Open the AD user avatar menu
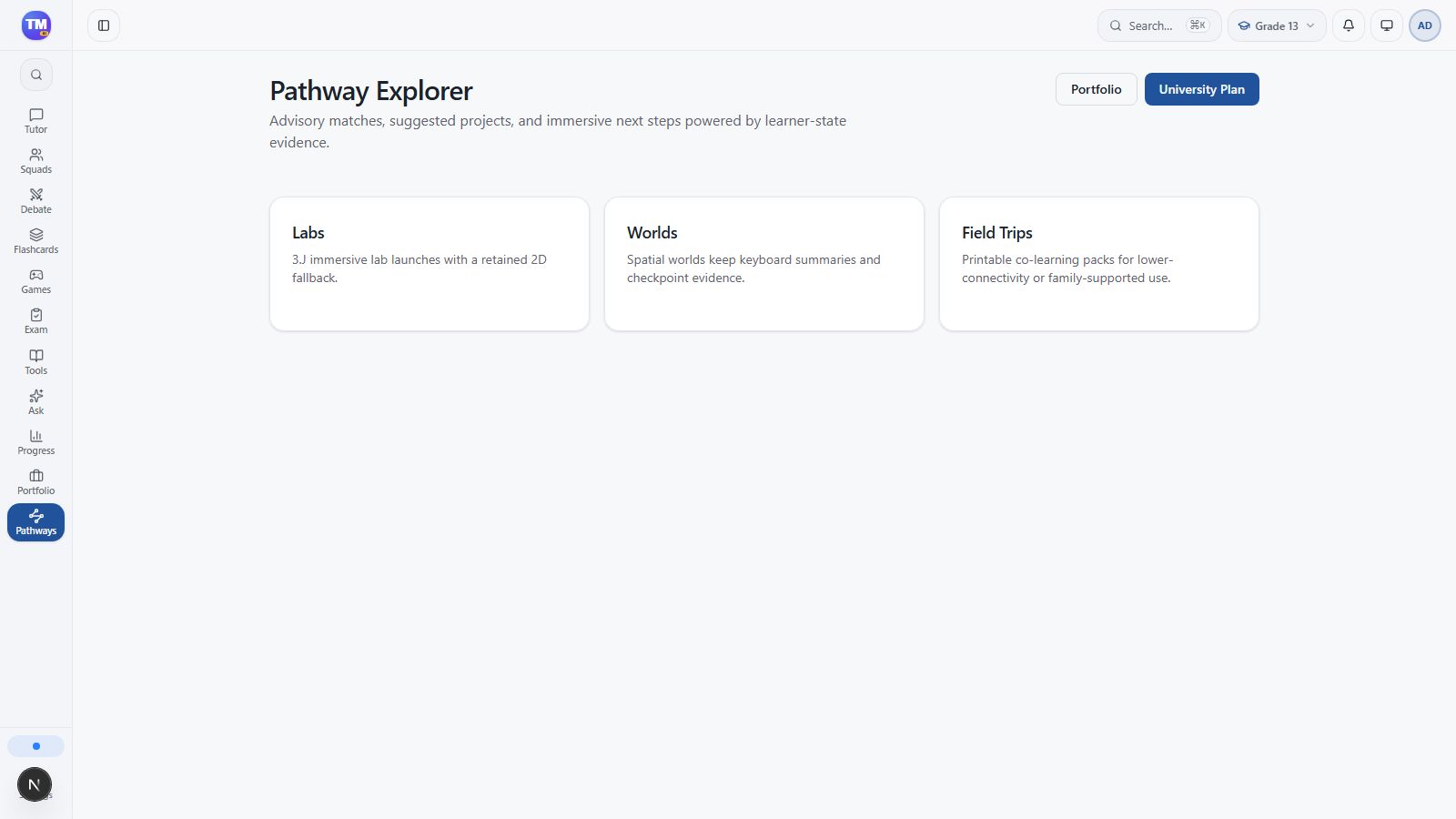Image resolution: width=1456 pixels, height=819 pixels. [1425, 25]
